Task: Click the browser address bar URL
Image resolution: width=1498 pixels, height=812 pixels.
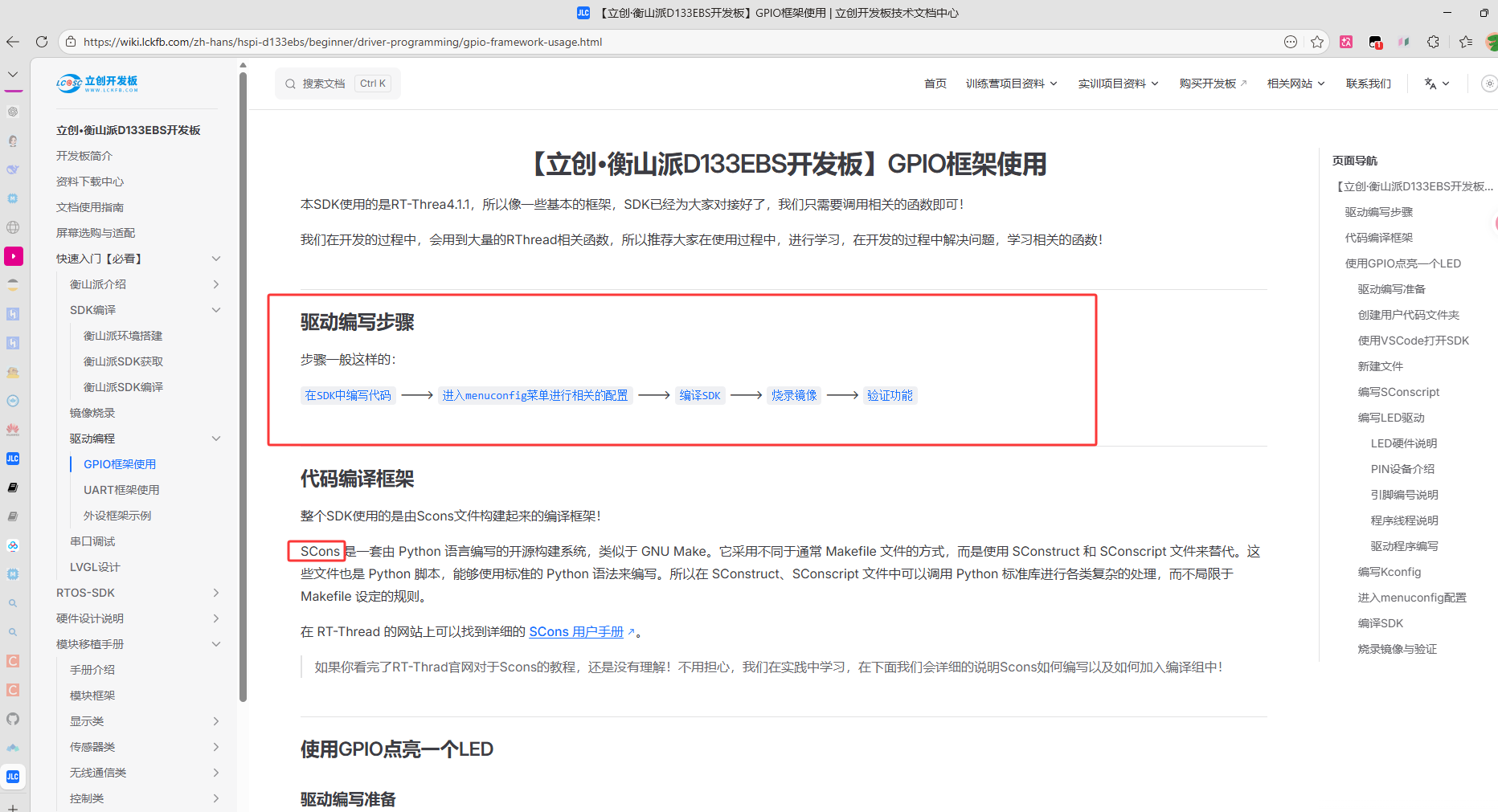Action: coord(342,42)
